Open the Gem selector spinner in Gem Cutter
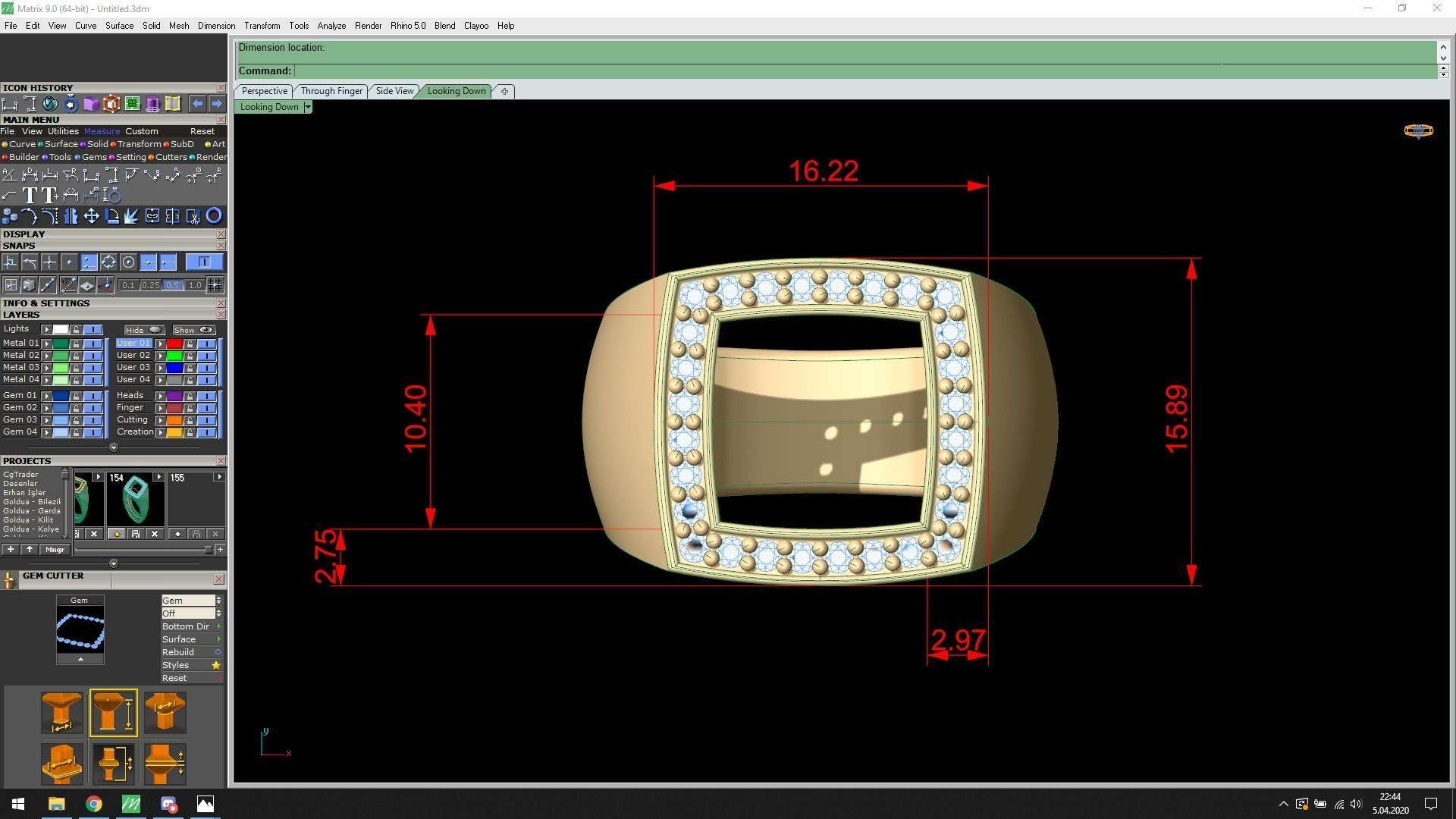Image resolution: width=1456 pixels, height=819 pixels. pyautogui.click(x=218, y=601)
